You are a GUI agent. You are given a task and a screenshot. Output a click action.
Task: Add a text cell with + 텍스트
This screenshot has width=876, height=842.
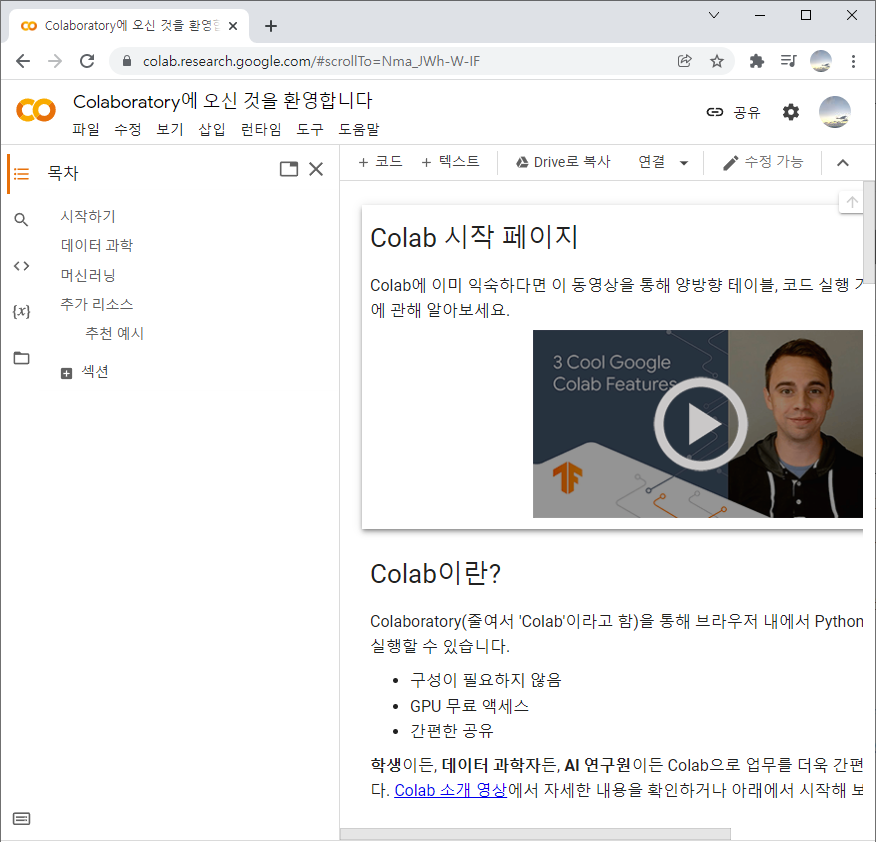[x=450, y=161]
